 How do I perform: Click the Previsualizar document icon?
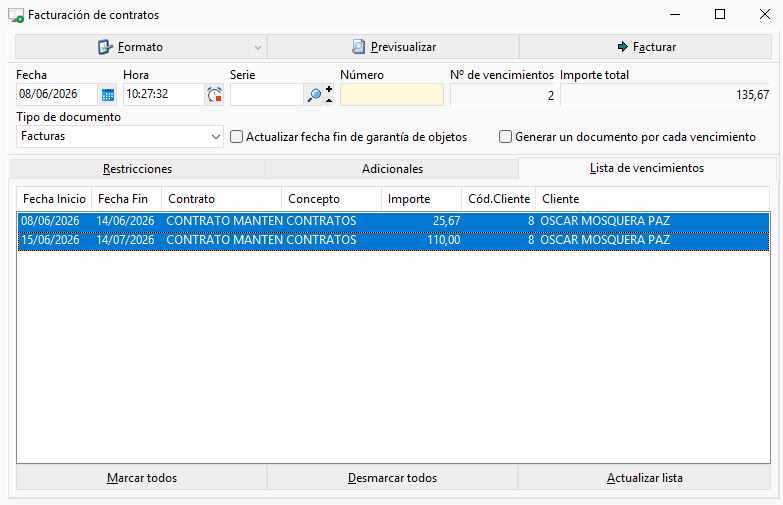358,47
